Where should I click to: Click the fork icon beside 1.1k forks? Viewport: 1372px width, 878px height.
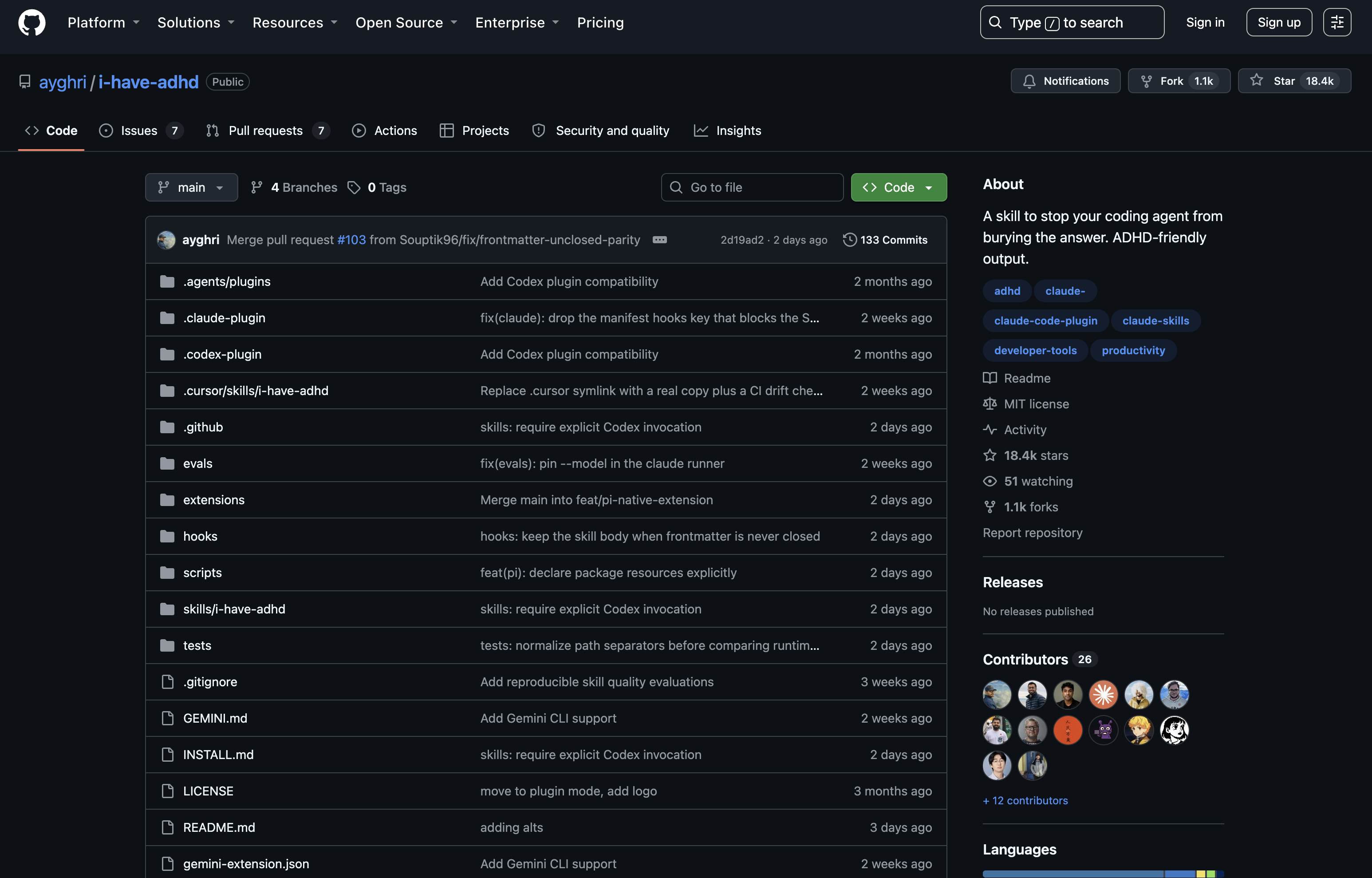pyautogui.click(x=990, y=507)
